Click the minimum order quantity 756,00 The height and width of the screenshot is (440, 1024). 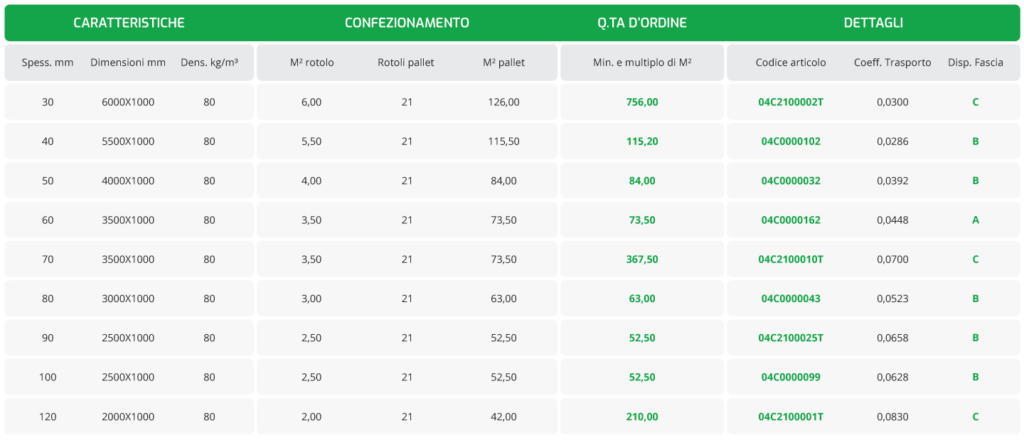coord(642,102)
